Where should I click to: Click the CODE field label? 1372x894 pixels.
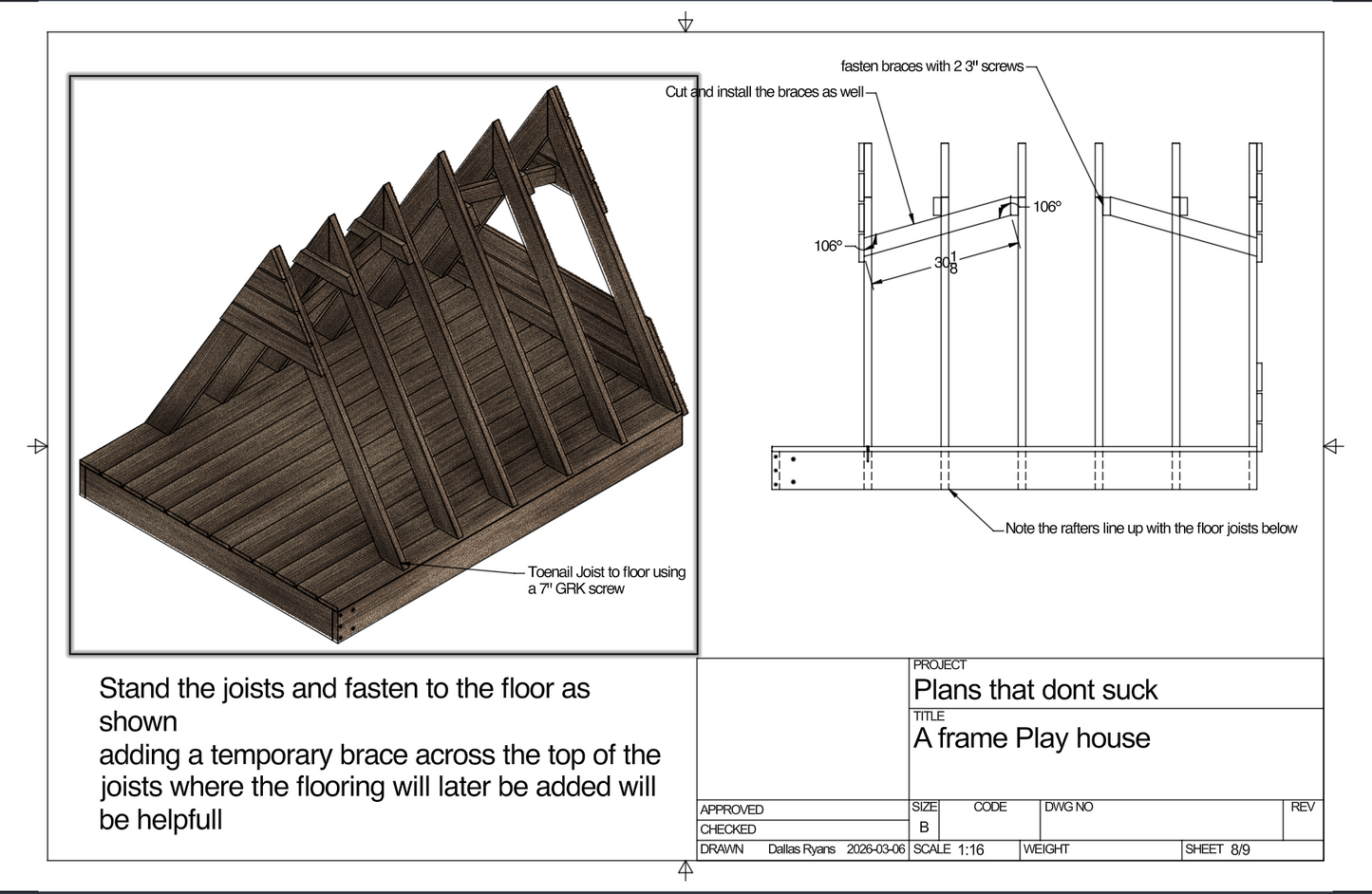point(989,807)
